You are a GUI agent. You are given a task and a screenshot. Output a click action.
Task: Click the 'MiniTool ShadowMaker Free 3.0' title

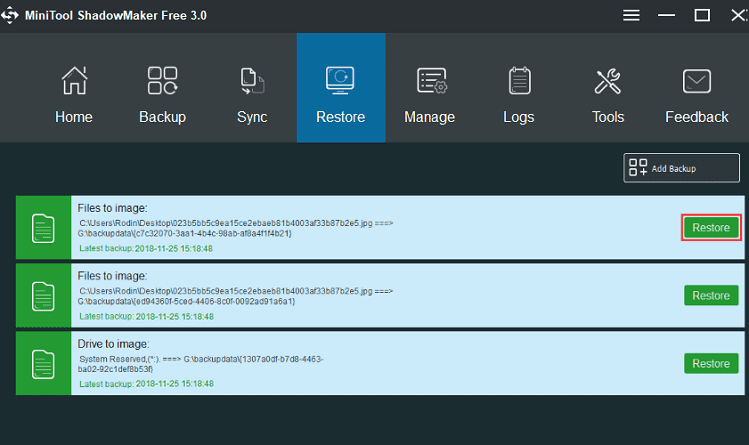click(116, 15)
